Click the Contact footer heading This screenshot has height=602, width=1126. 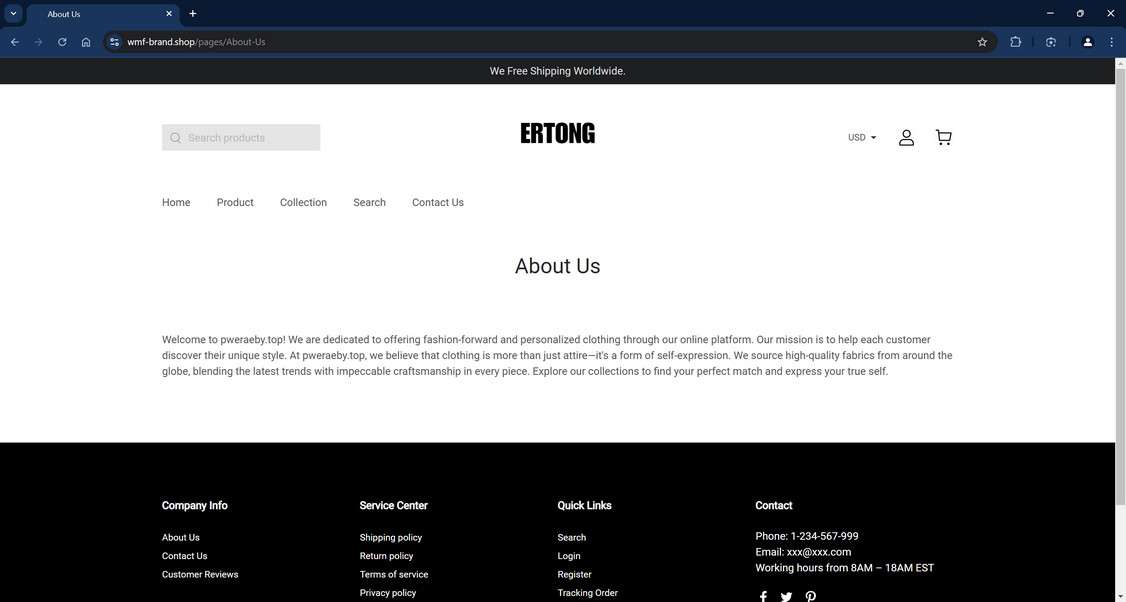(773, 506)
